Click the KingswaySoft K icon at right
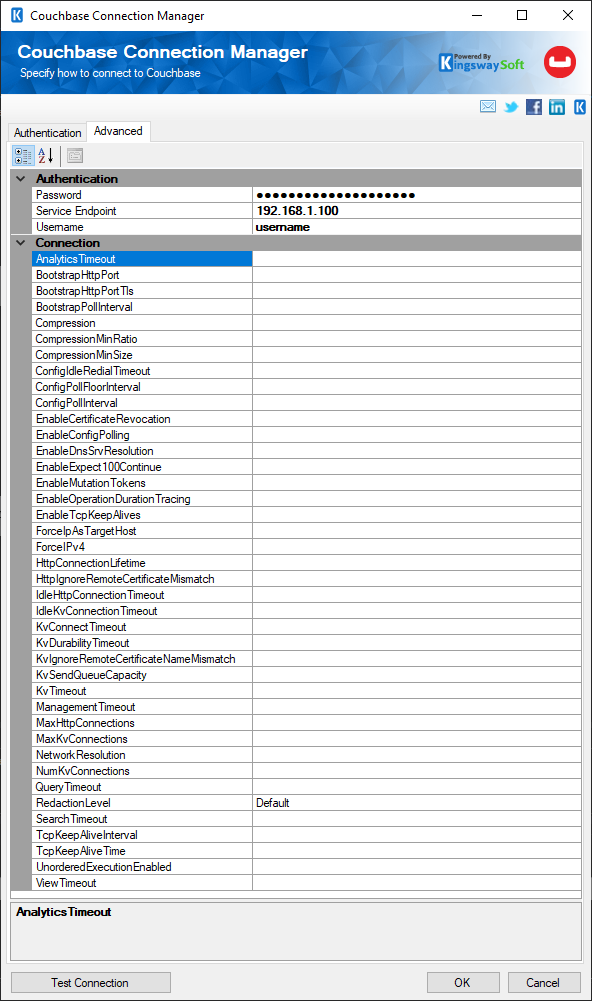This screenshot has height=1001, width=592. (x=580, y=107)
